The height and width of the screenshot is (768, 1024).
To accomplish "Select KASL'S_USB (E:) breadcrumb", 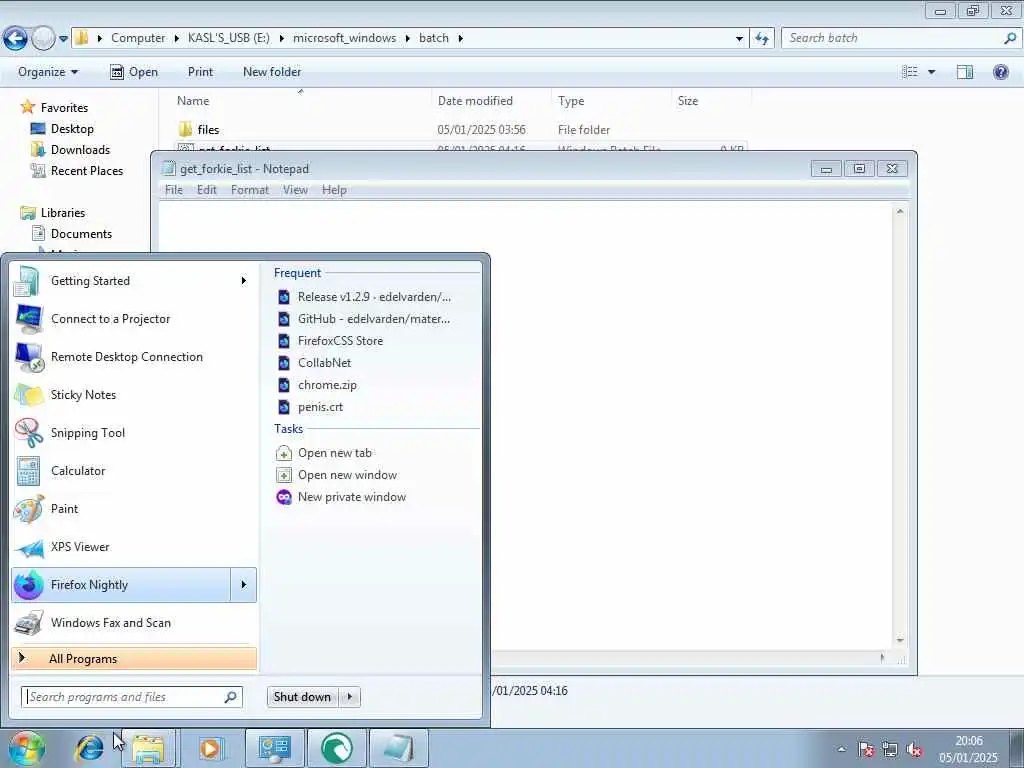I will [229, 38].
